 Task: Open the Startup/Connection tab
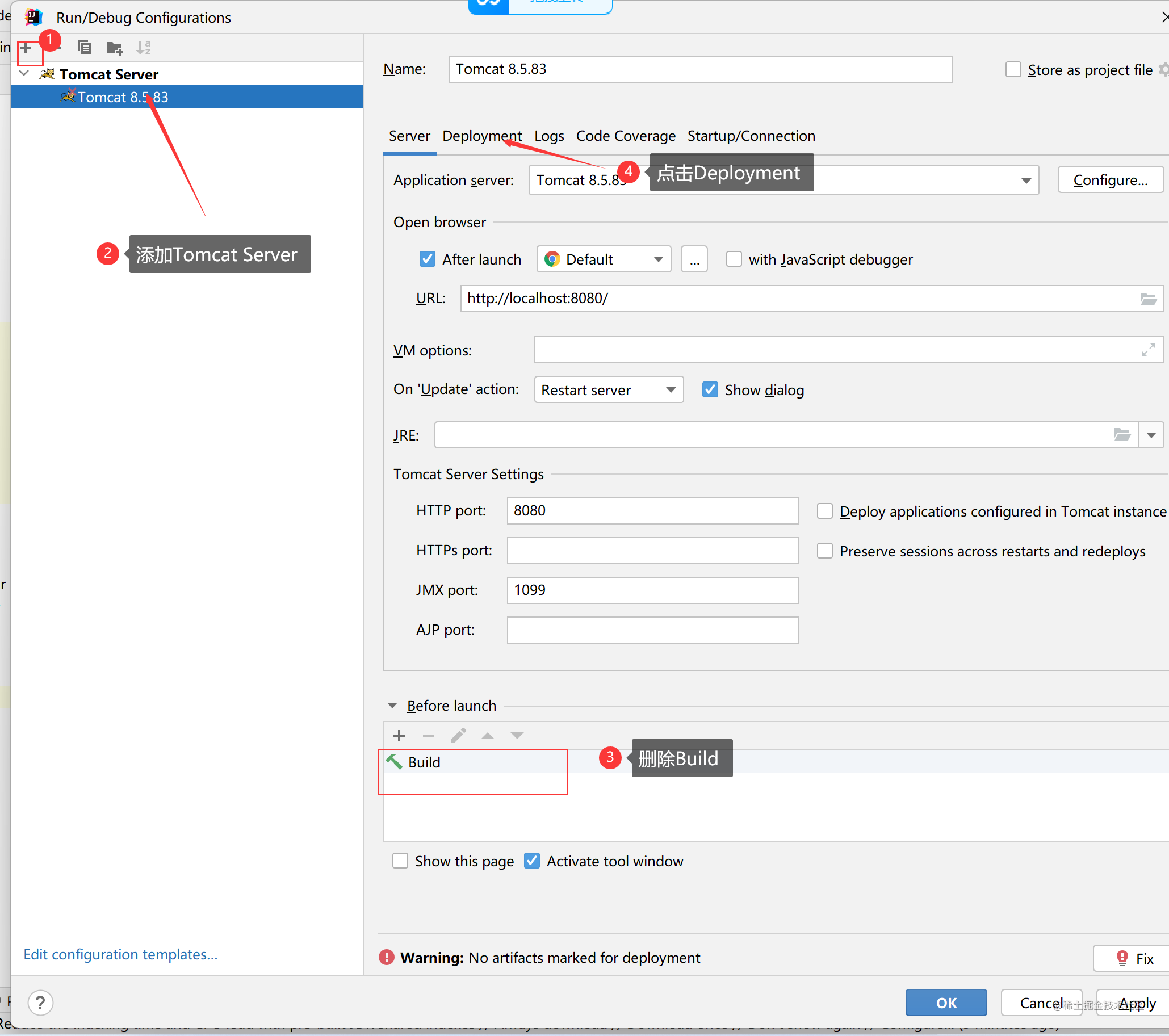751,136
